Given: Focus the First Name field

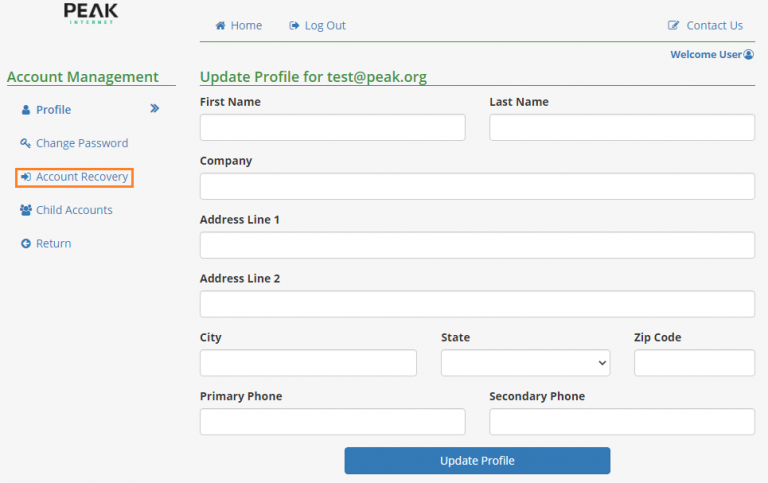Looking at the screenshot, I should [x=332, y=127].
